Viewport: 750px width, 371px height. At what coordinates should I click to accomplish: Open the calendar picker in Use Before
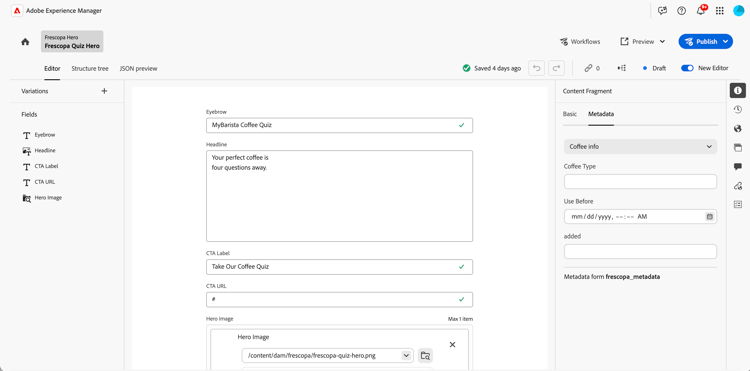(710, 217)
